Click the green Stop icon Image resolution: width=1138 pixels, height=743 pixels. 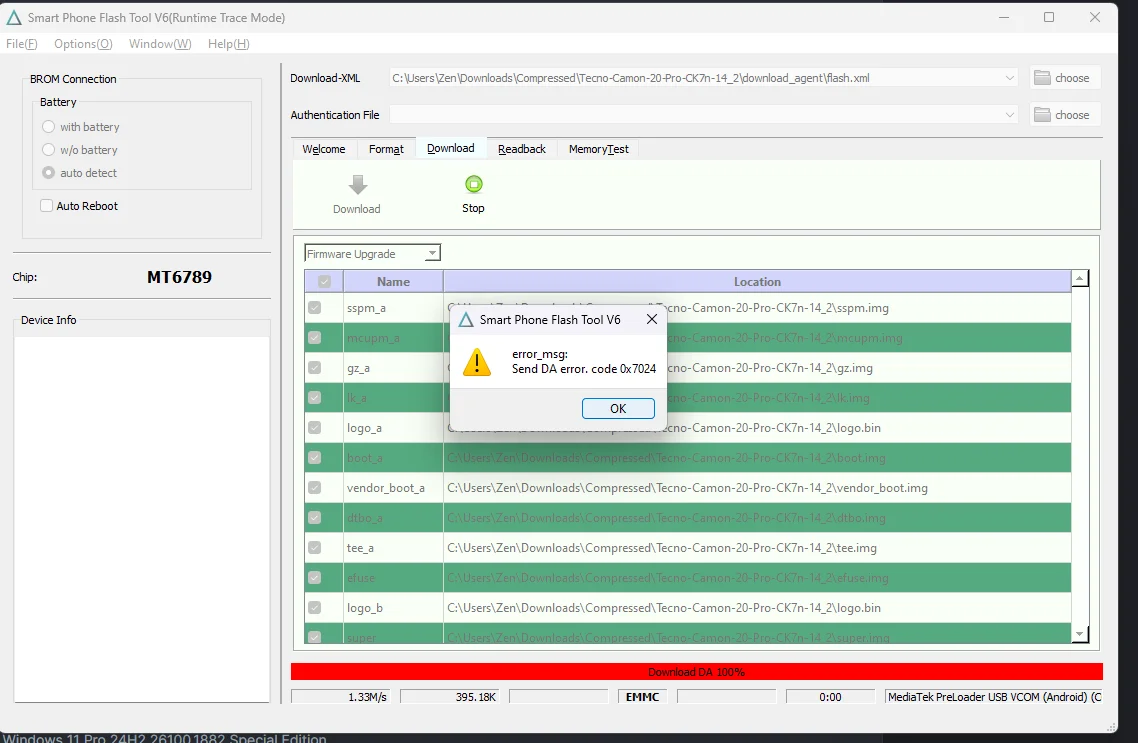[x=473, y=184]
